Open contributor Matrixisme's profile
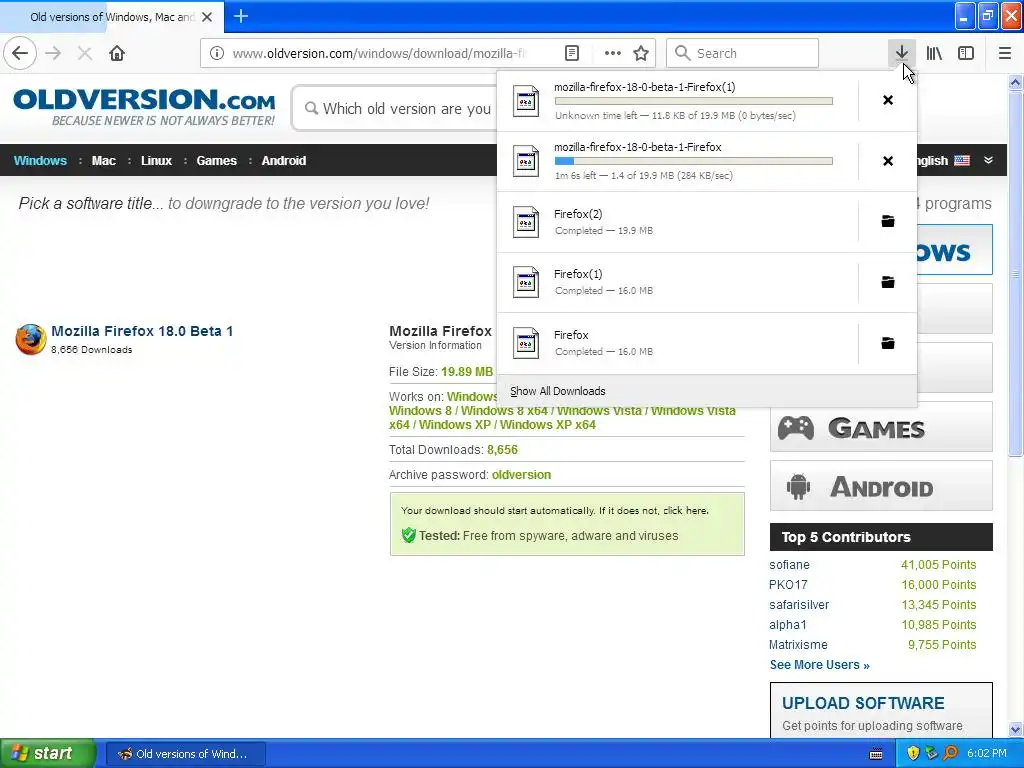 click(x=798, y=645)
